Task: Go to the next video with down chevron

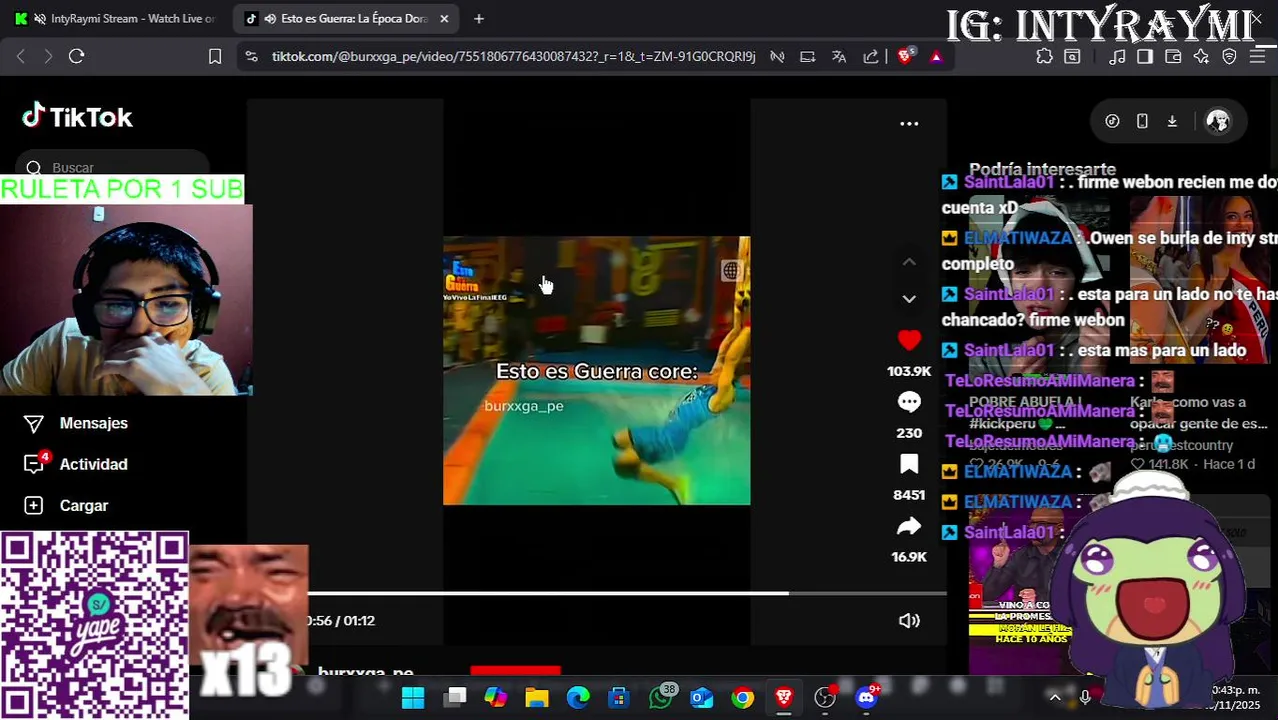Action: coord(909,299)
